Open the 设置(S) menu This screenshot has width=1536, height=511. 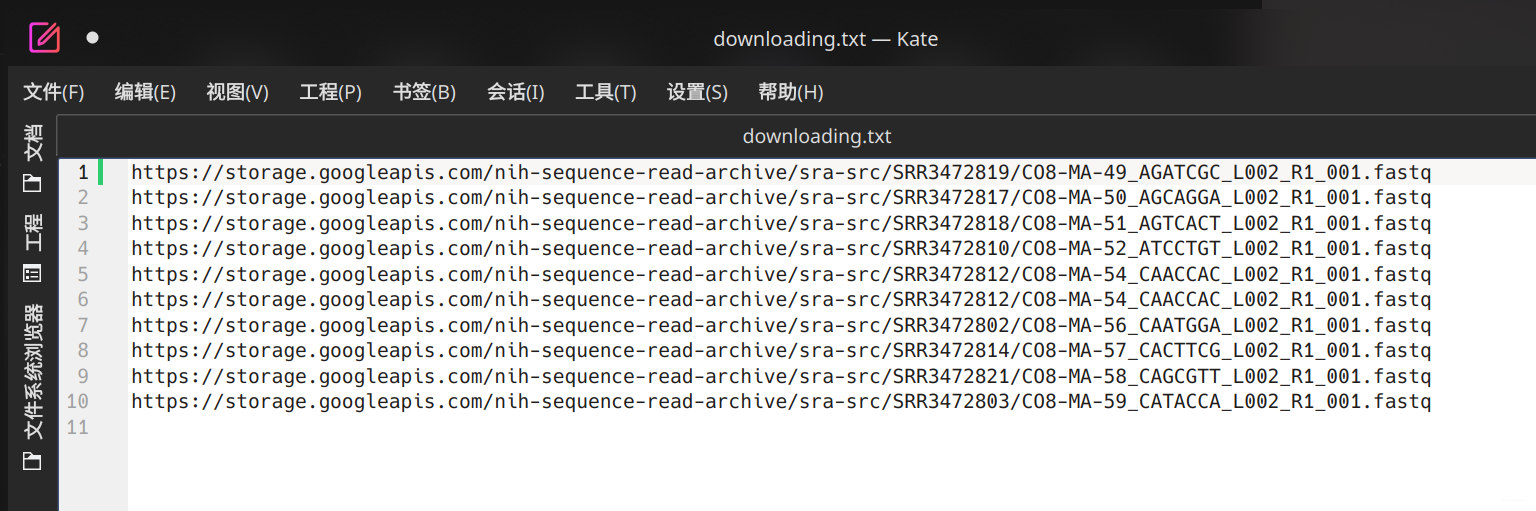[697, 92]
